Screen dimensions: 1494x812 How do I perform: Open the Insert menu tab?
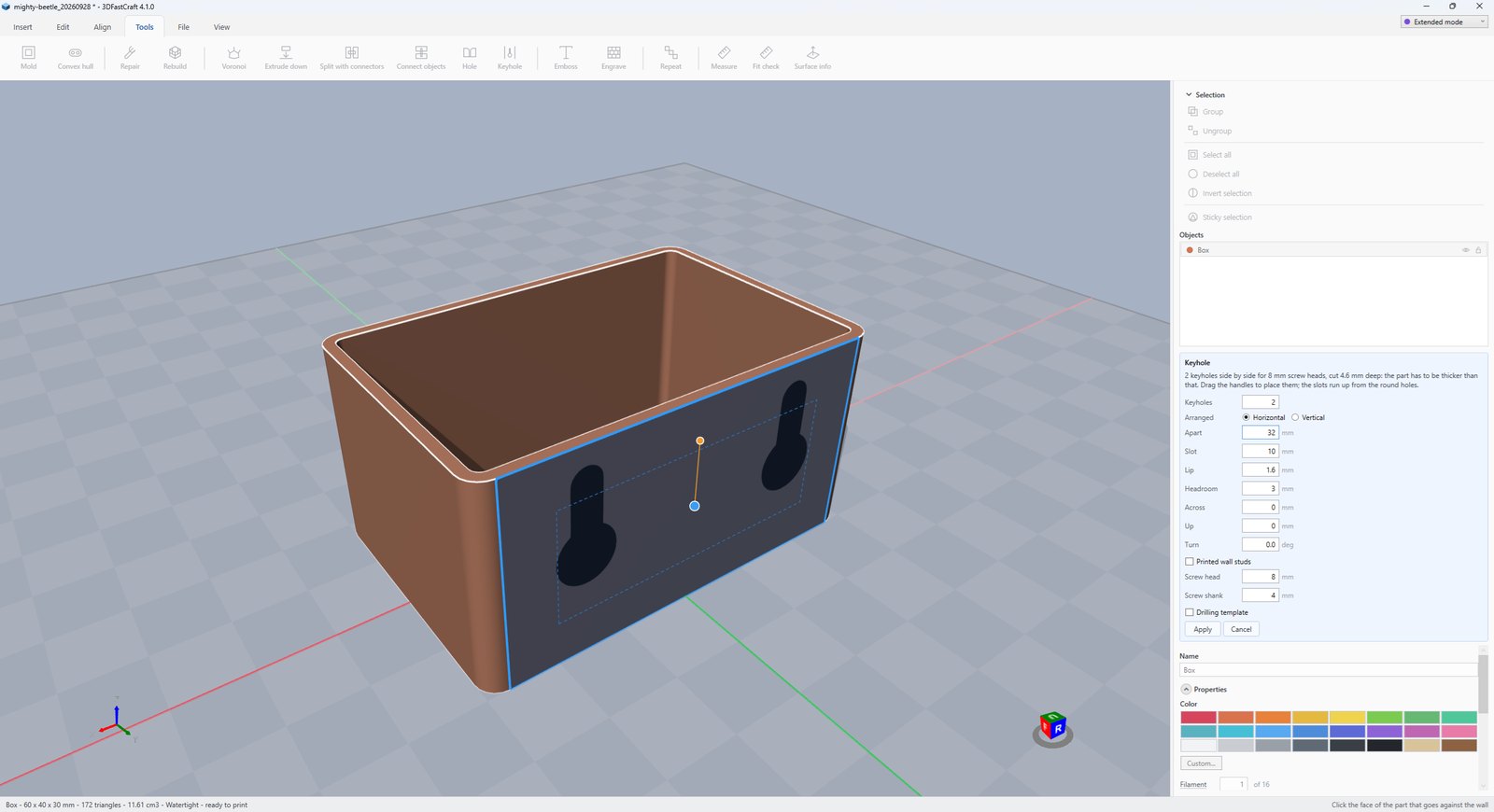22,27
